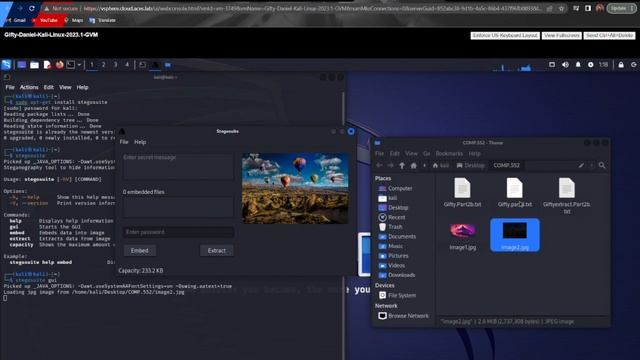Go to parent folder in Thunar

[x=402, y=165]
